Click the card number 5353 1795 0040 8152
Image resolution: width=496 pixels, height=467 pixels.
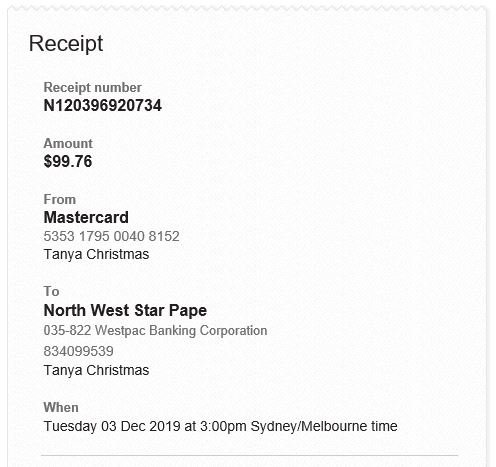coord(111,236)
